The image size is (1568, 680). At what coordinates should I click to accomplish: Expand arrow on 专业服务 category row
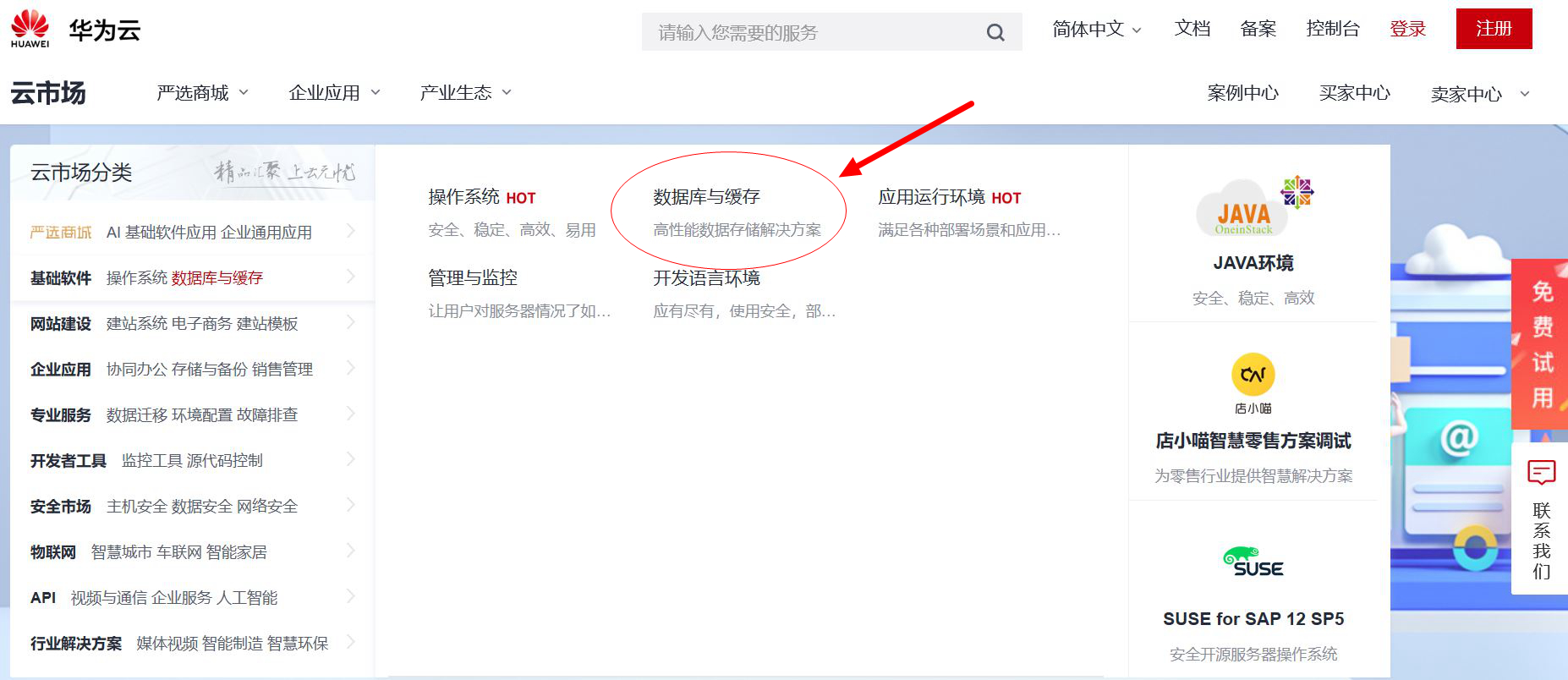[x=351, y=414]
